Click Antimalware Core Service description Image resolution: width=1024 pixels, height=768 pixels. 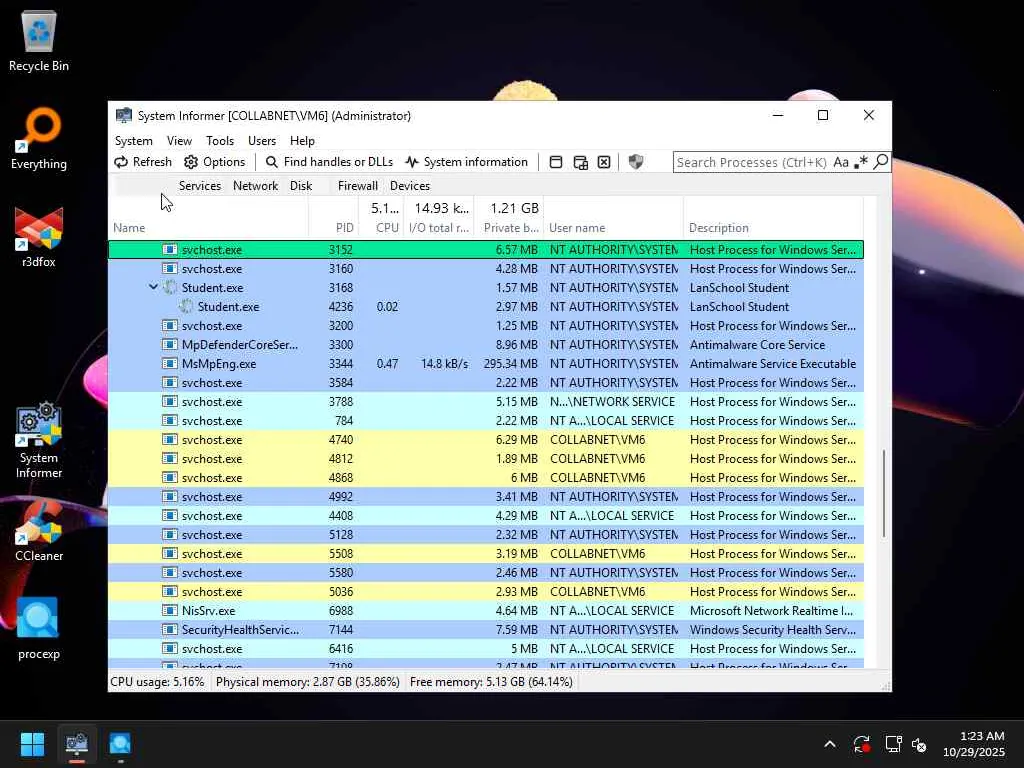pyautogui.click(x=757, y=345)
